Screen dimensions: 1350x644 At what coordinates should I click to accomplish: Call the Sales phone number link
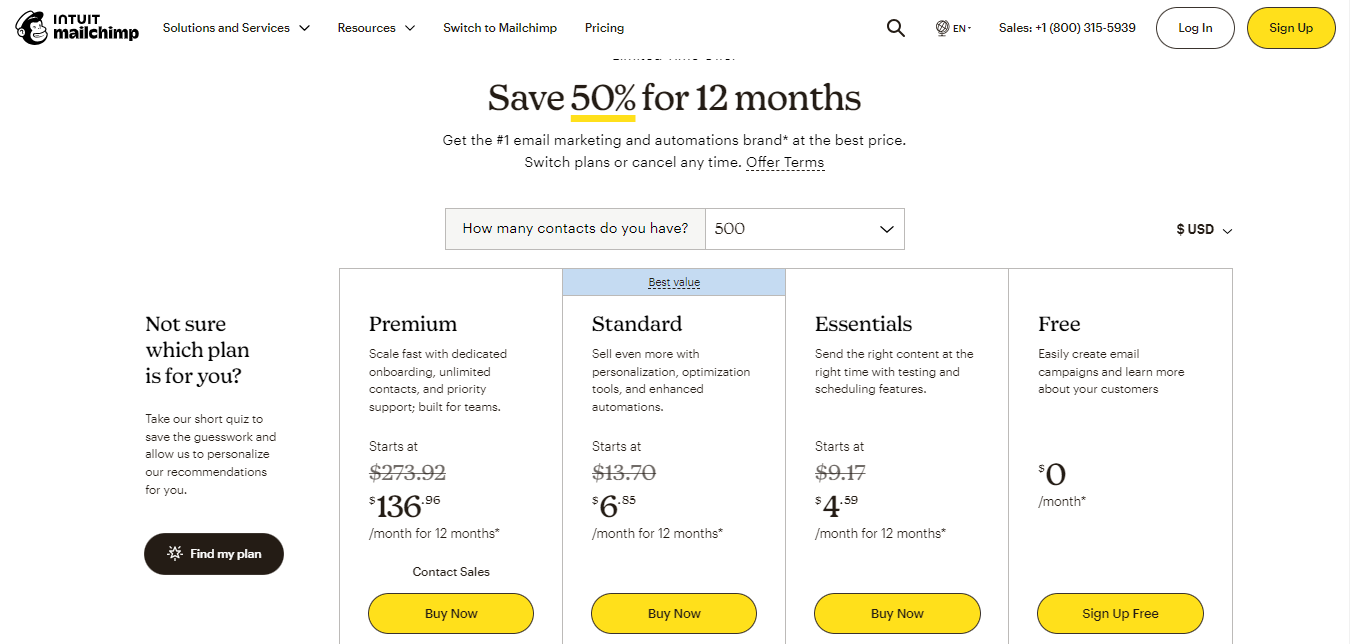coord(1067,28)
